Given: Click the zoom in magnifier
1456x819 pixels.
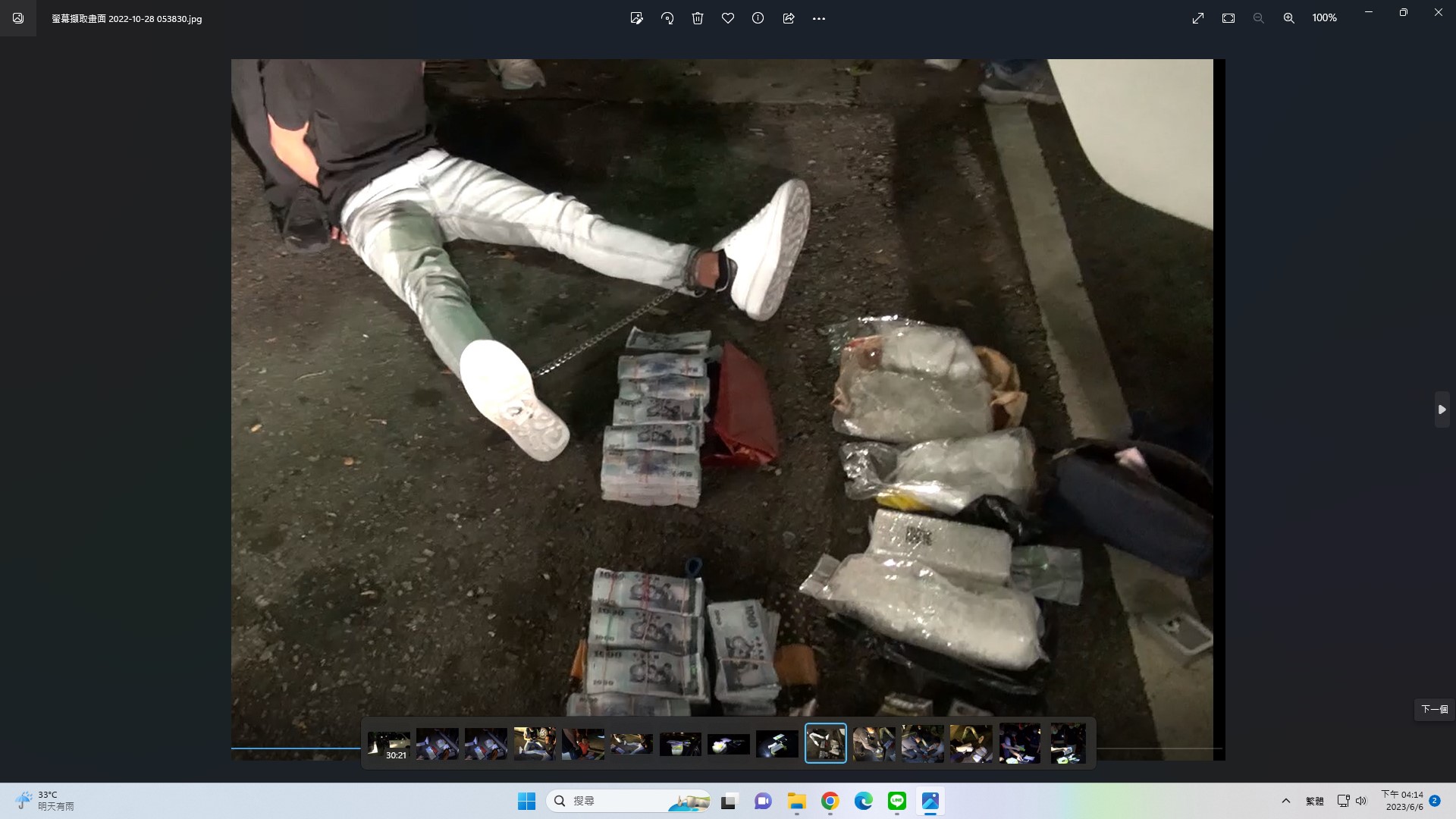Looking at the screenshot, I should 1288,18.
